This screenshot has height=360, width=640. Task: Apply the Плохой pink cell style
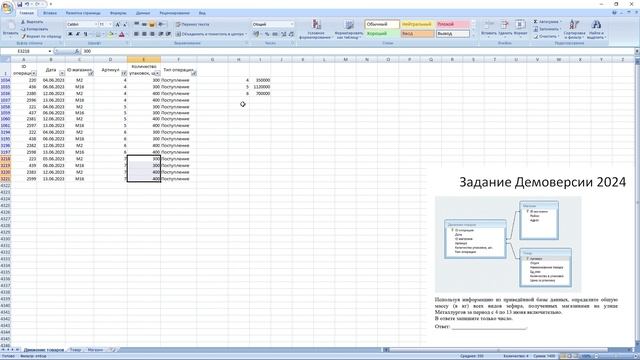click(453, 24)
